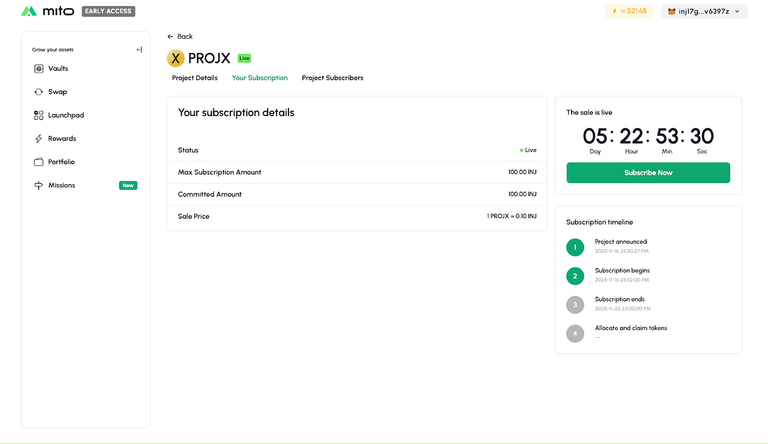Screen dimensions: 768x444
Task: Switch to Project Details tab
Action: coord(194,78)
